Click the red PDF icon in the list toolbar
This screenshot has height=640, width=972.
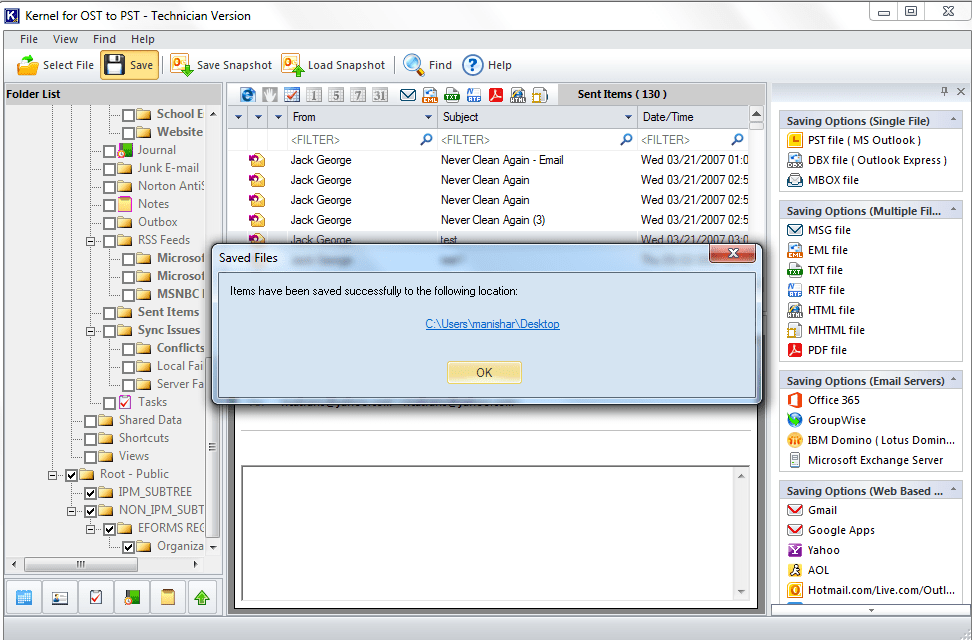[x=496, y=95]
